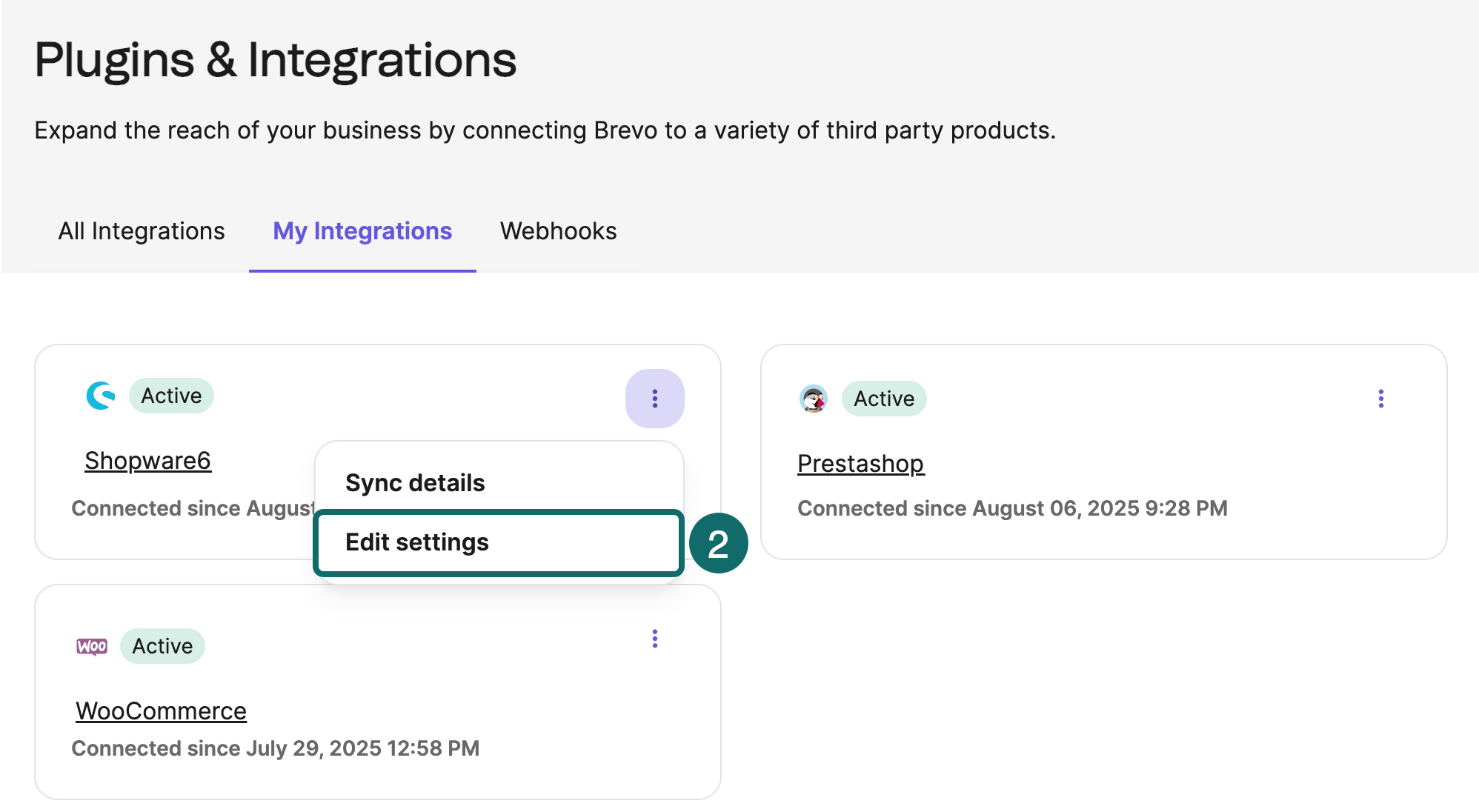Open the Shopware6 three-dot options menu
This screenshot has width=1479, height=812.
pos(655,399)
